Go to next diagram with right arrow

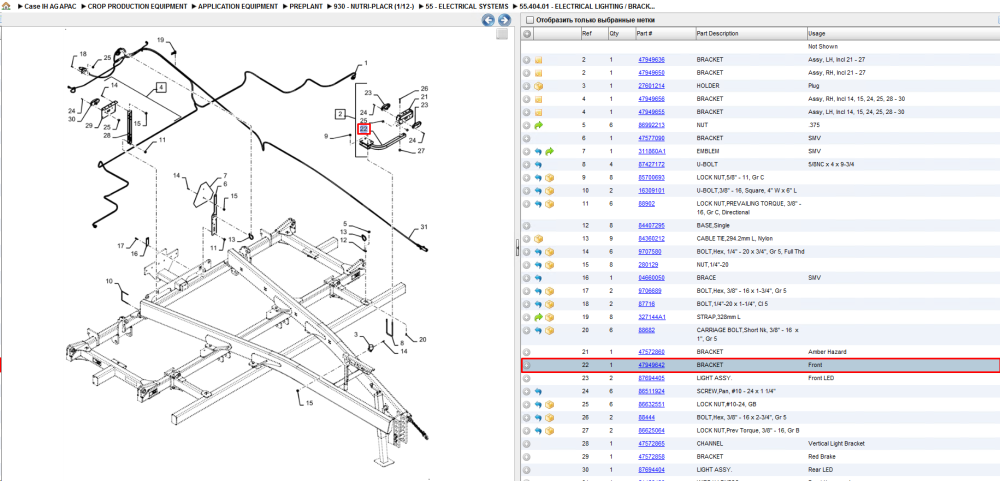click(504, 20)
